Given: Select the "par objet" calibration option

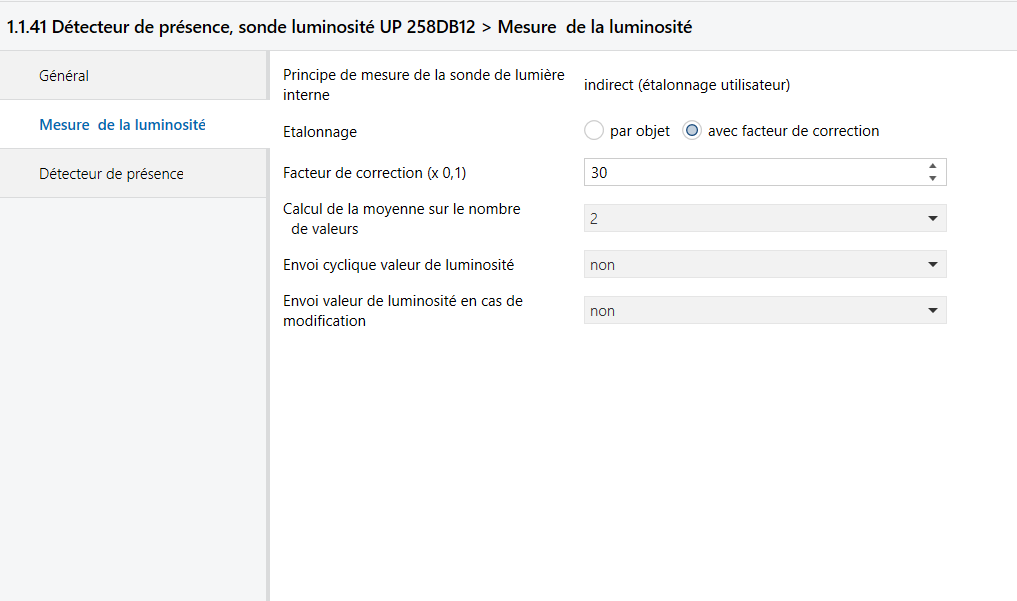Looking at the screenshot, I should (594, 131).
